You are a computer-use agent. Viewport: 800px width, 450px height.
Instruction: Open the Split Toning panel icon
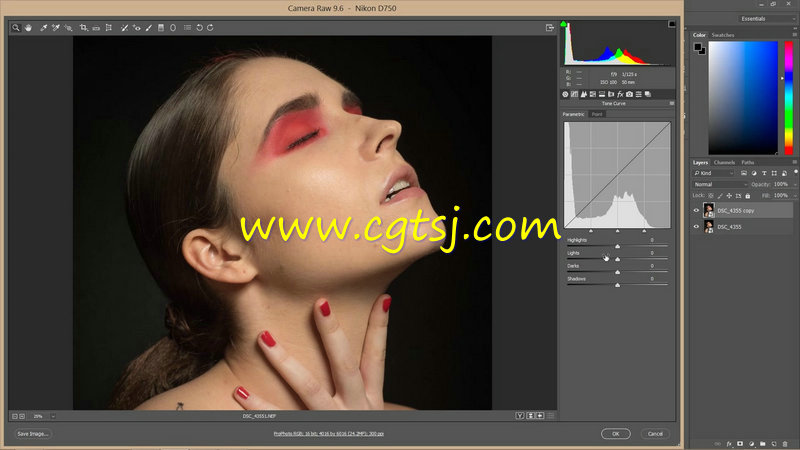point(602,94)
